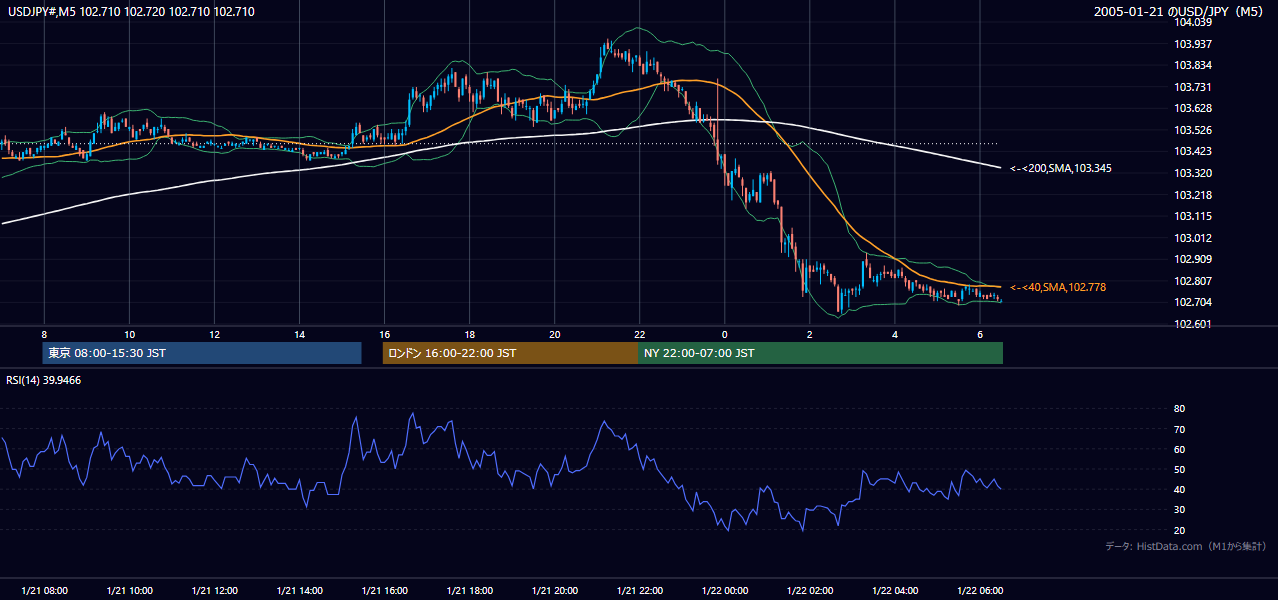Image resolution: width=1278 pixels, height=600 pixels.
Task: Click price axis value 103.731
Action: [x=1193, y=87]
